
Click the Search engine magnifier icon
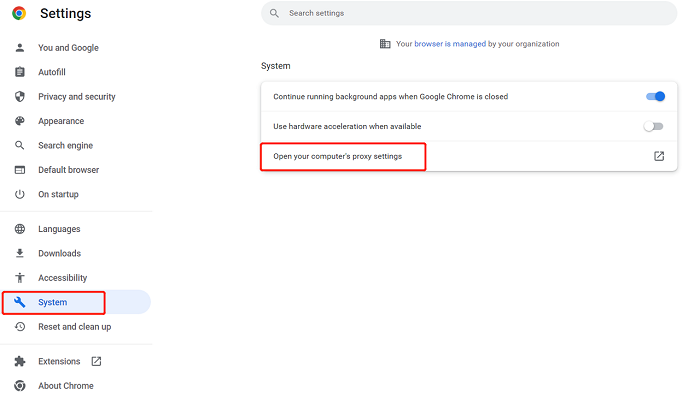coord(20,145)
